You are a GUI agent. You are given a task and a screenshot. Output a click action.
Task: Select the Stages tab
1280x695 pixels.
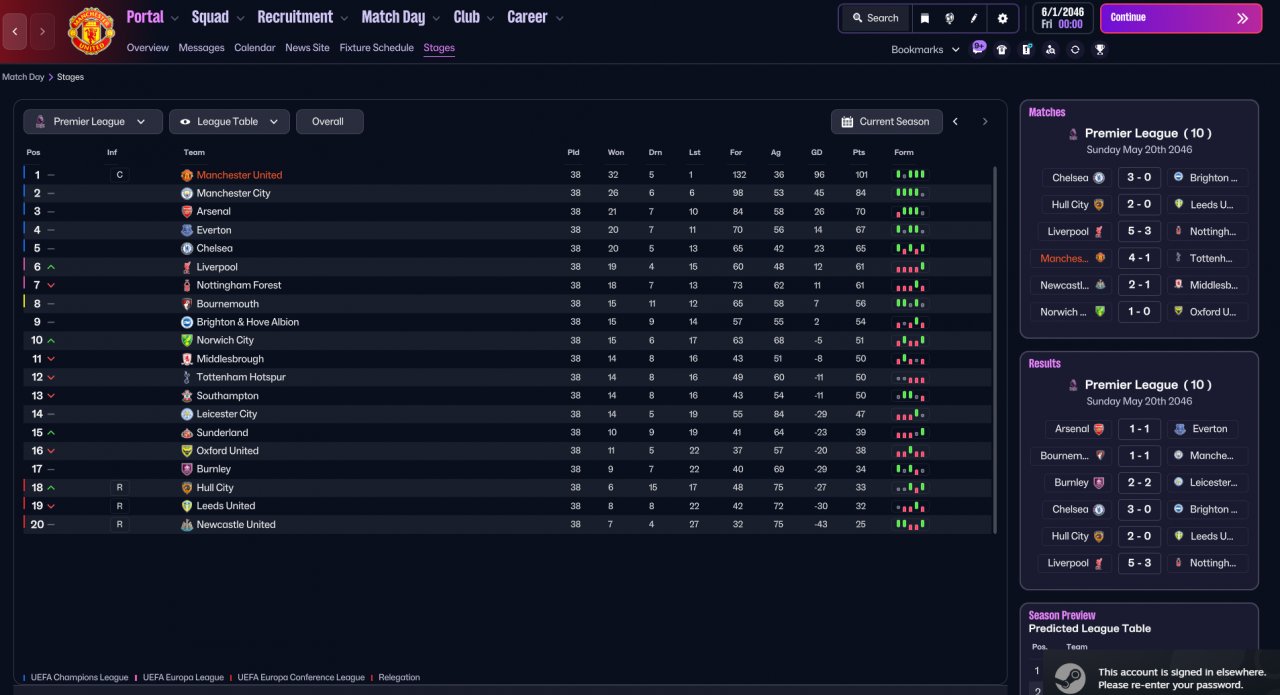439,48
